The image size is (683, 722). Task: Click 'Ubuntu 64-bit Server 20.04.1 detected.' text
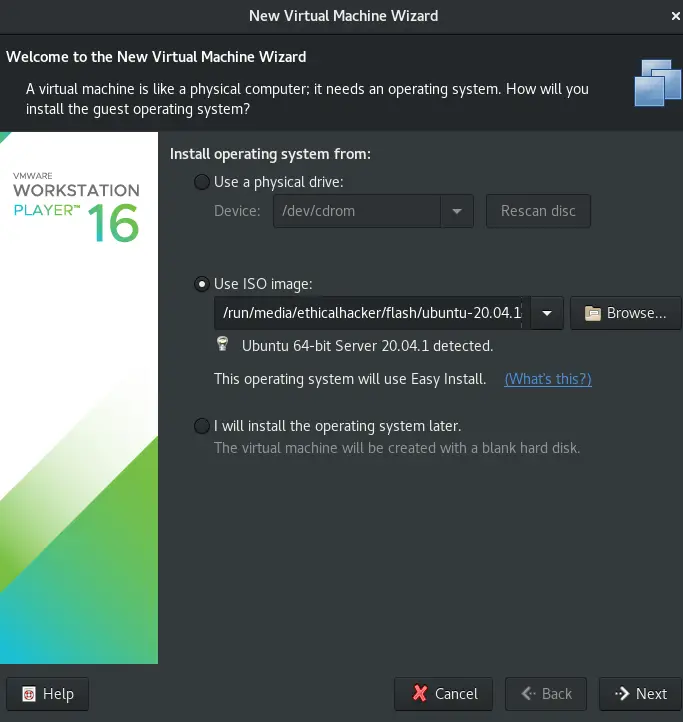pos(368,346)
